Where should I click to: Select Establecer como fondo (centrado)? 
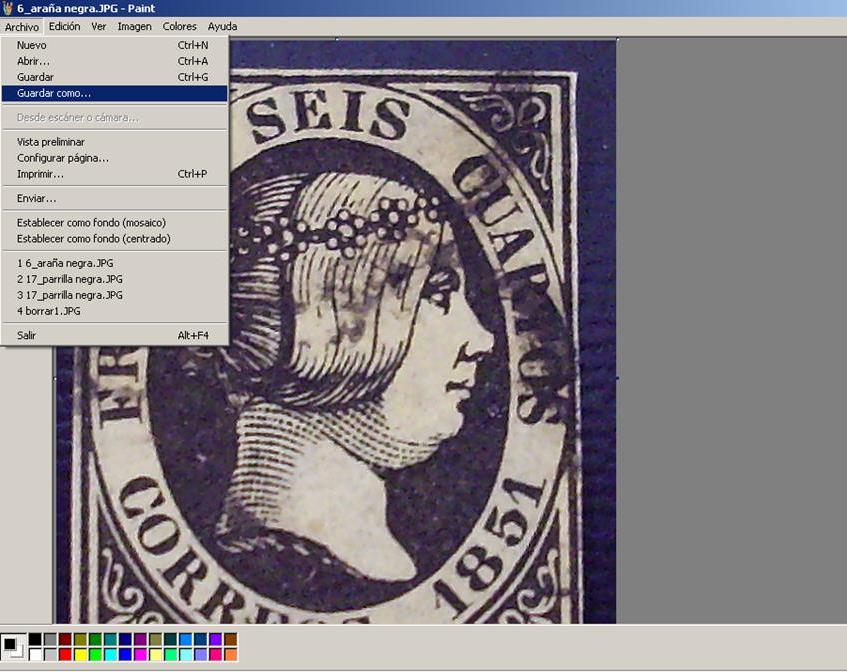115,239
